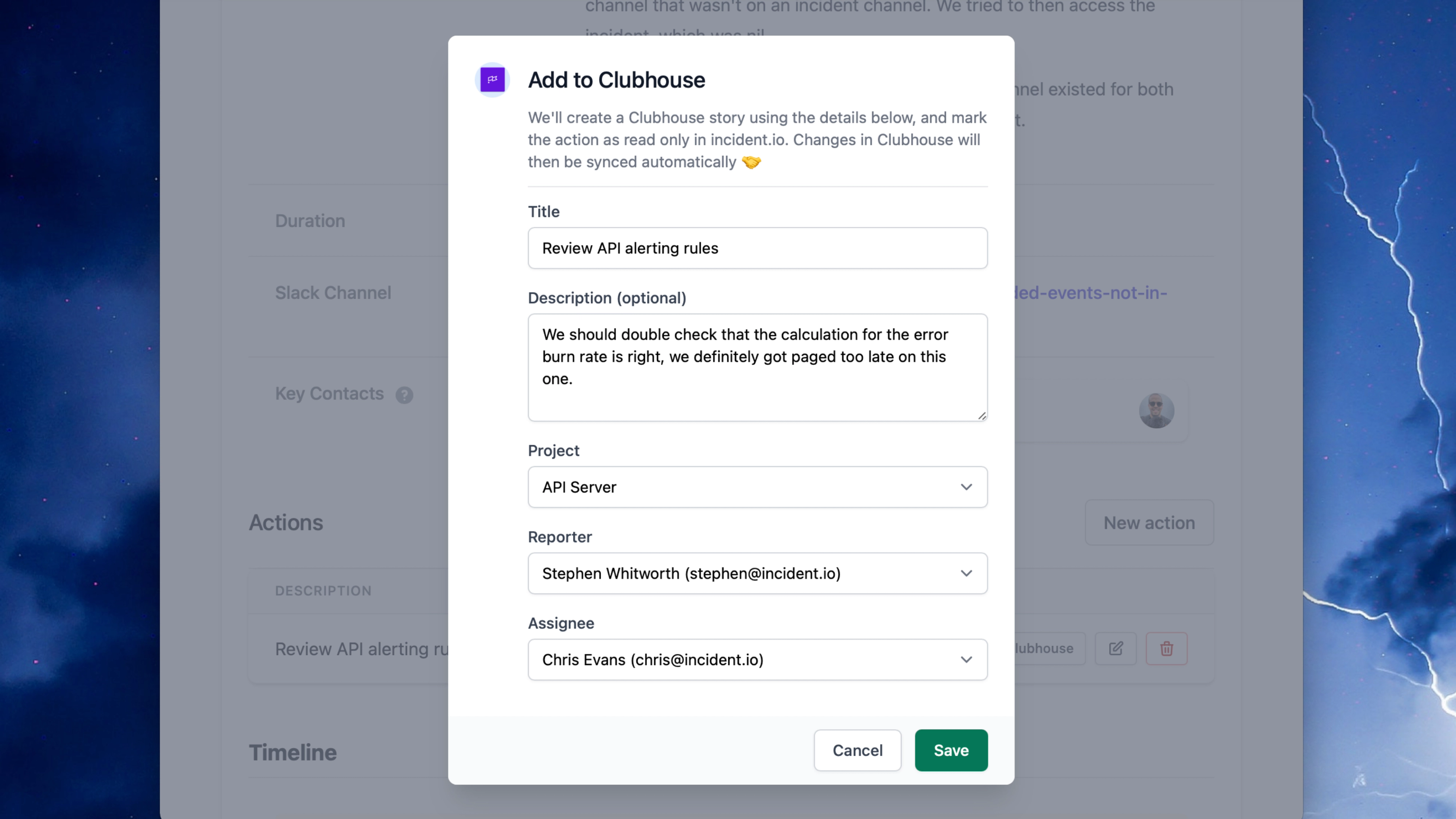Open the Slack channel link
Viewport: 1456px width, 819px height.
1090,293
